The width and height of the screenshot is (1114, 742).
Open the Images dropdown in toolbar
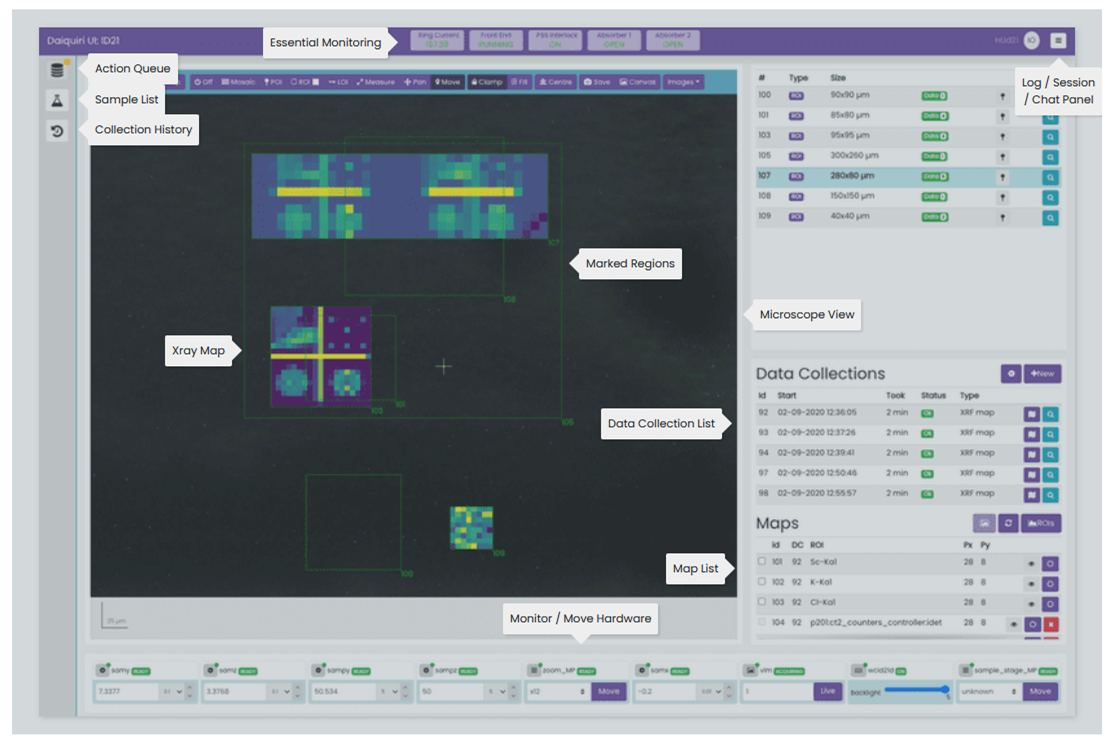tap(683, 82)
